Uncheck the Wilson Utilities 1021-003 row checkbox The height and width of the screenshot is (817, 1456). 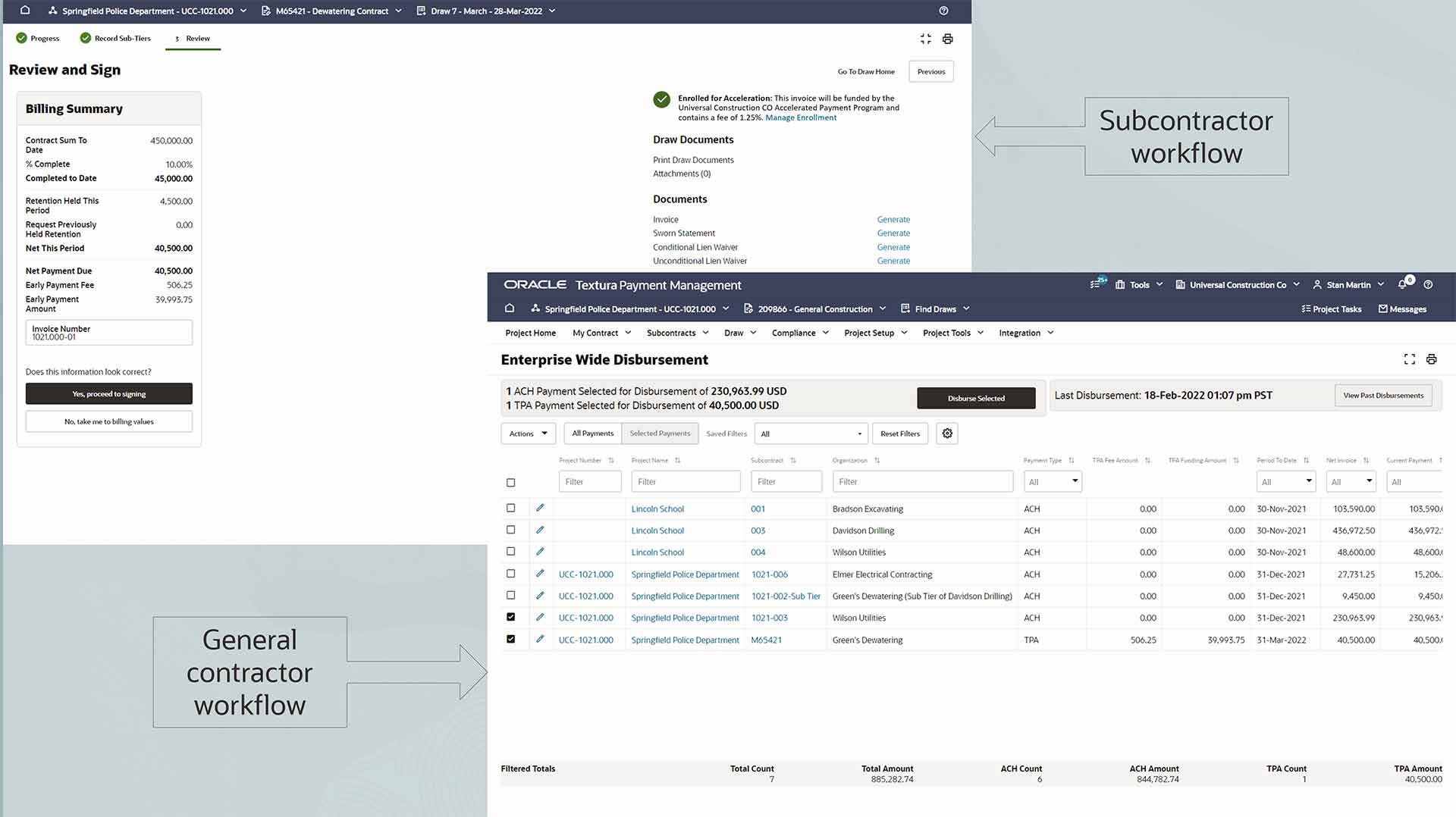point(510,617)
